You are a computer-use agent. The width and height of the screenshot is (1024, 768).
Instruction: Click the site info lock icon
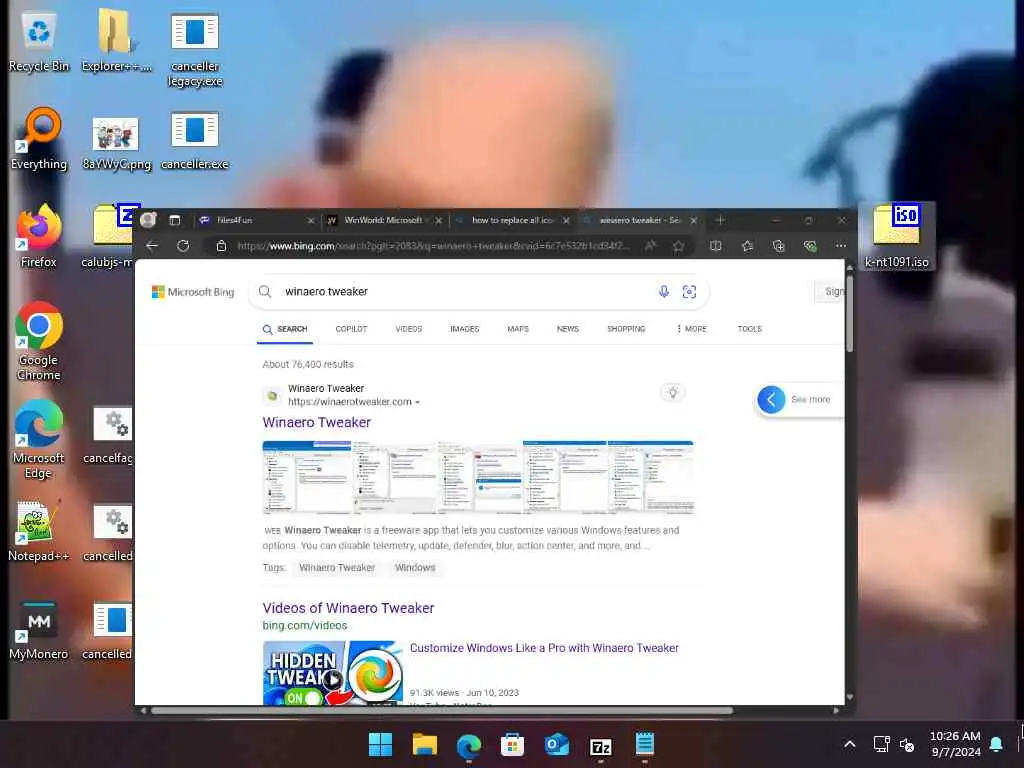pyautogui.click(x=221, y=246)
